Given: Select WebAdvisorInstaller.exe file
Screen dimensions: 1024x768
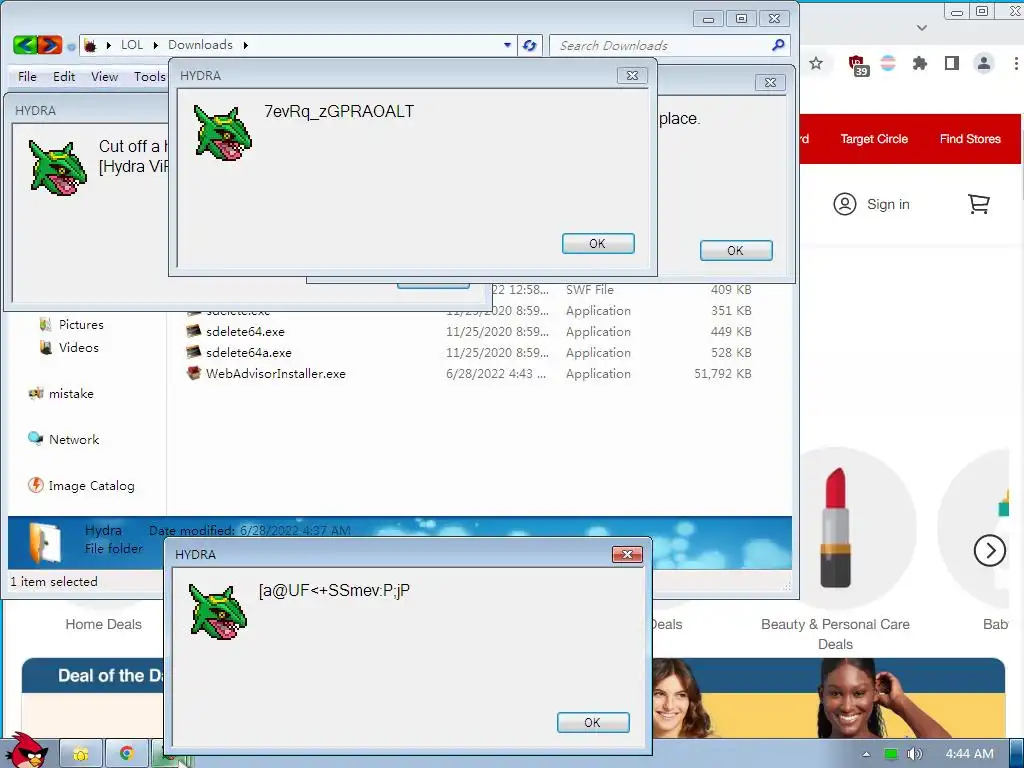Looking at the screenshot, I should pyautogui.click(x=276, y=374).
